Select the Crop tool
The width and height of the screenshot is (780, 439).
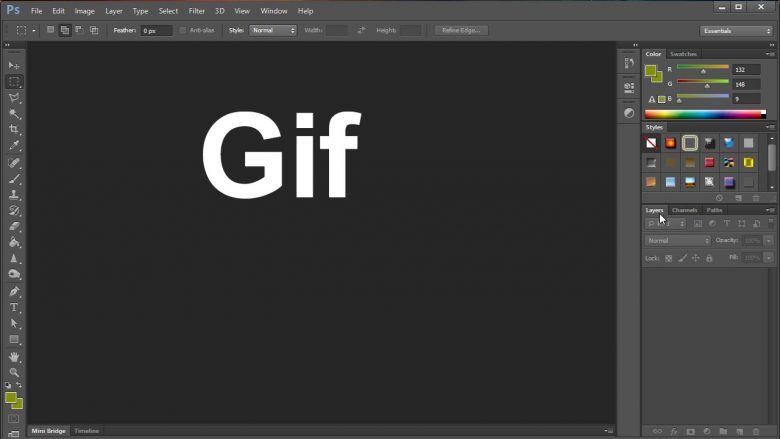click(x=14, y=130)
